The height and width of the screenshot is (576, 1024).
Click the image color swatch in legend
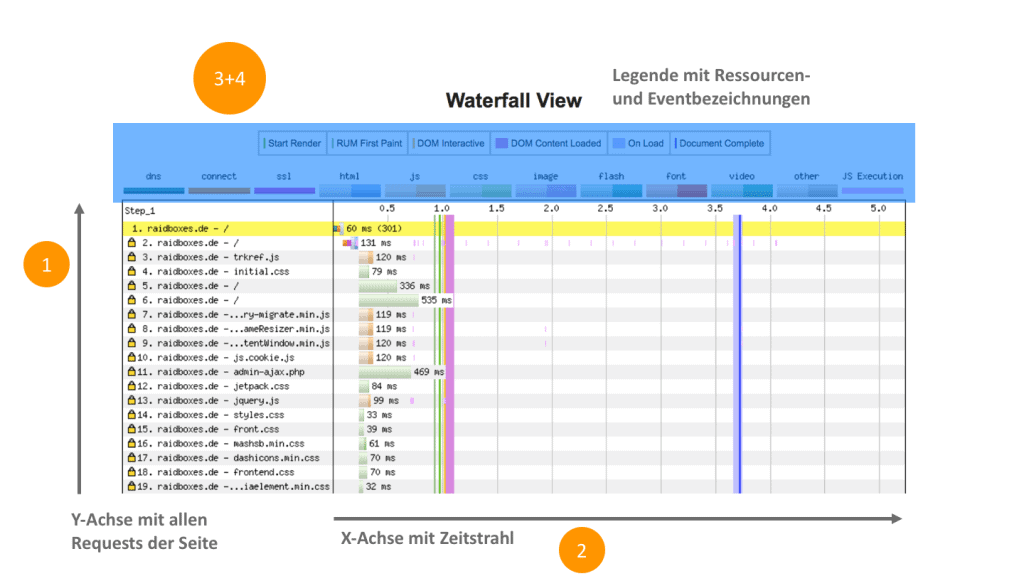(545, 191)
